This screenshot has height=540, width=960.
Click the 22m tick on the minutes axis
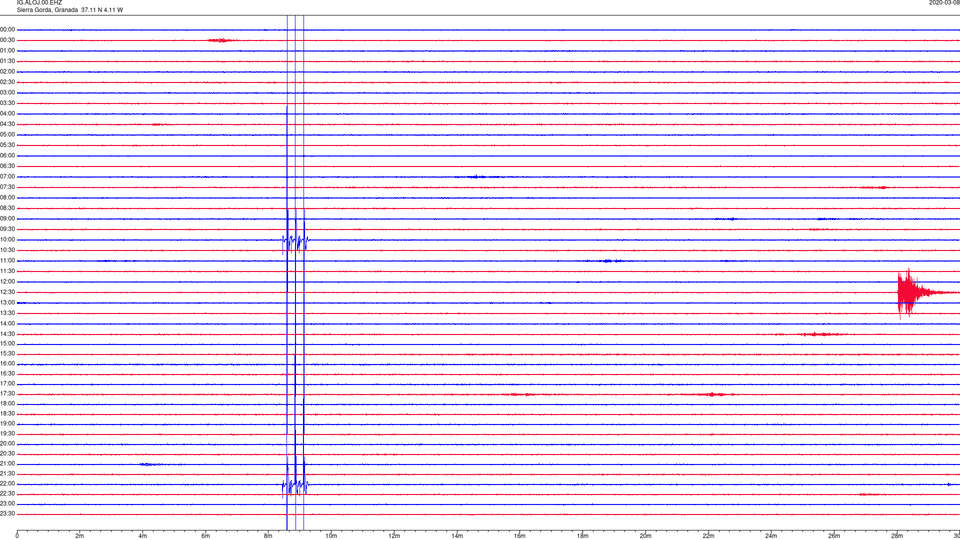click(708, 536)
